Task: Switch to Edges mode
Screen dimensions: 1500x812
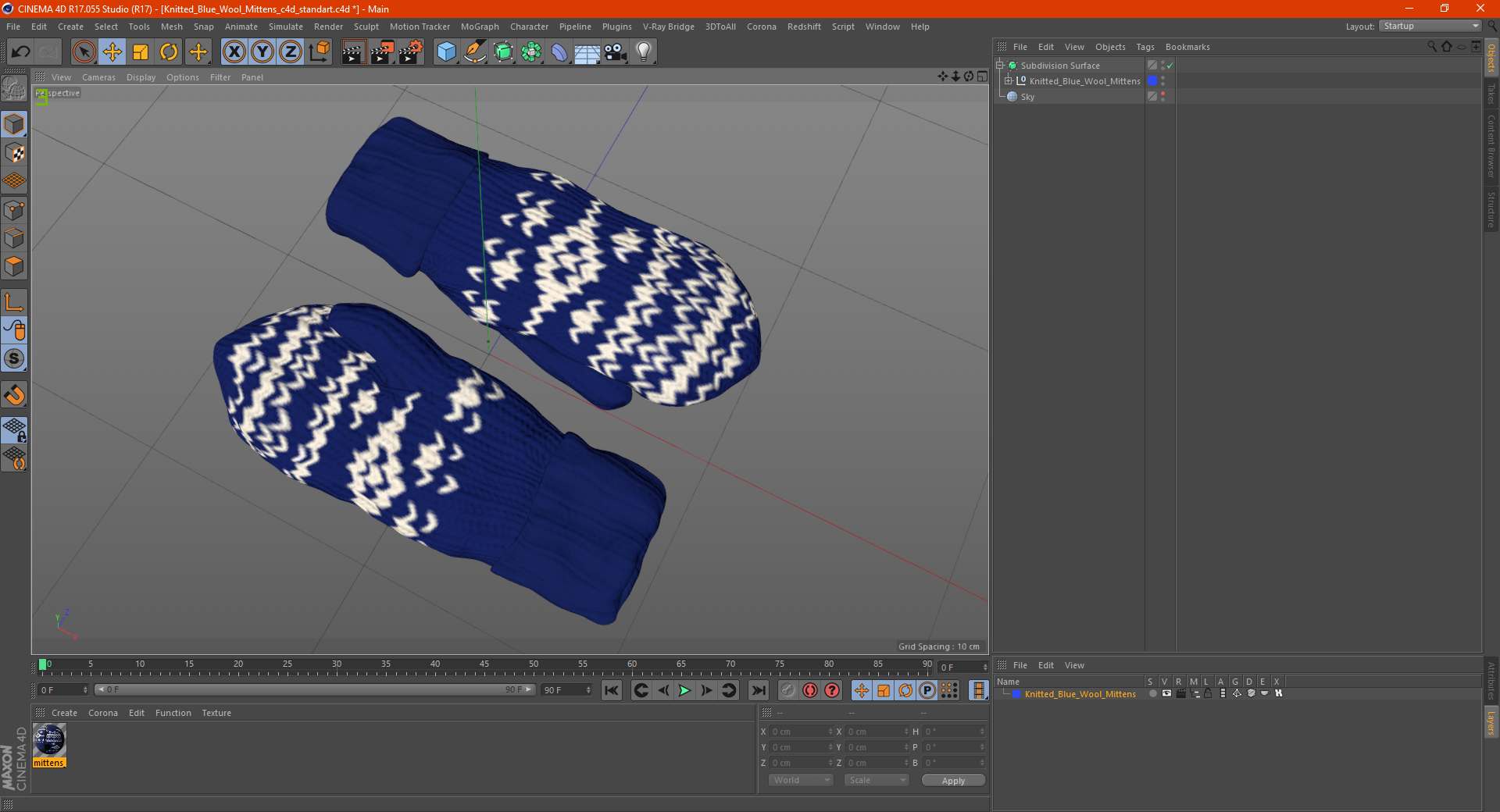Action: (x=14, y=238)
